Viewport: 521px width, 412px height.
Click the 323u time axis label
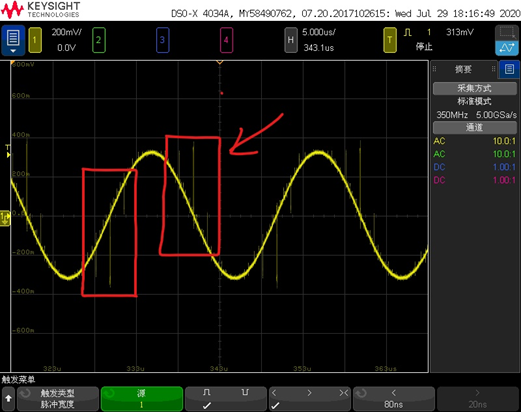pos(52,368)
